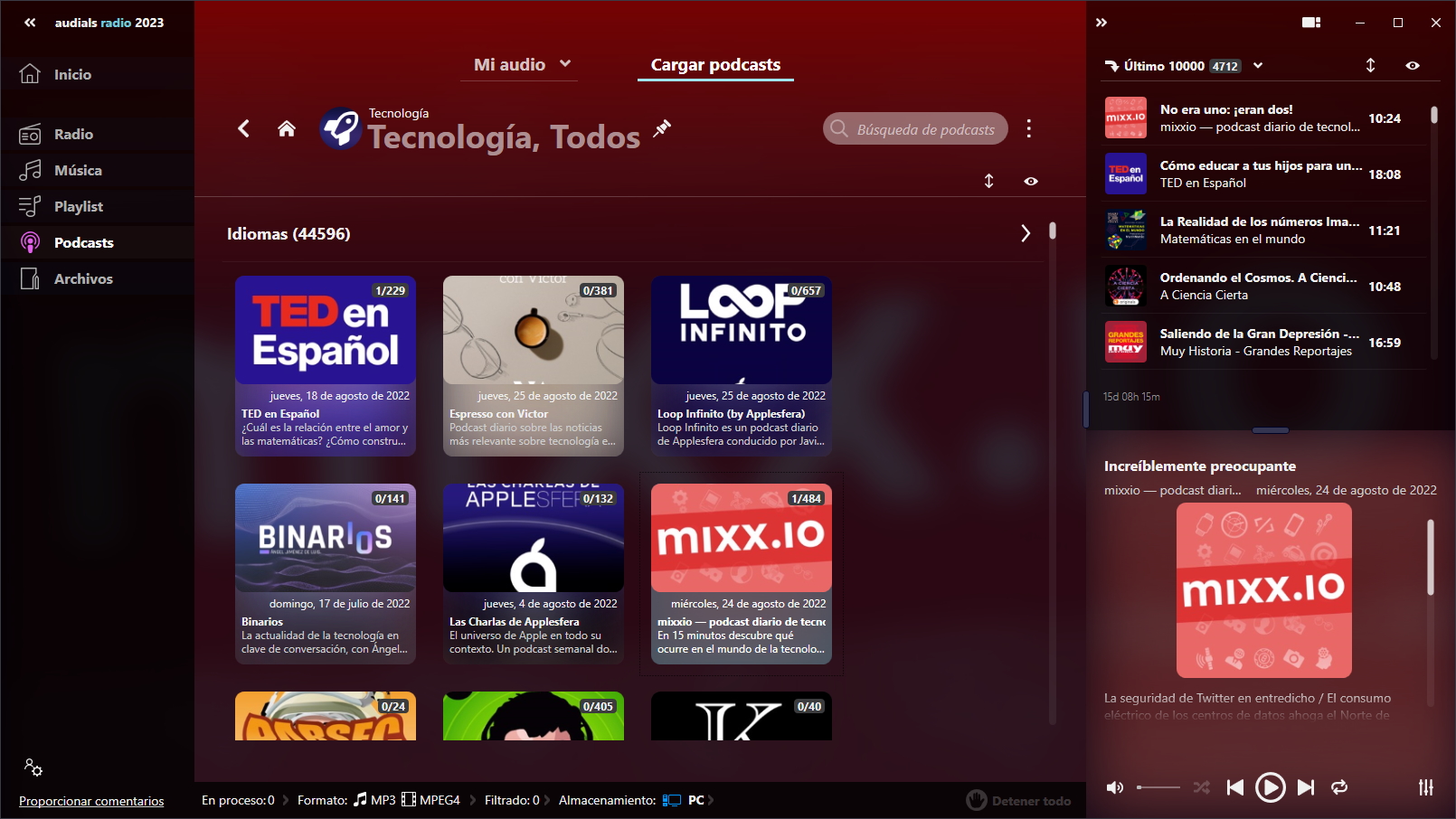Expand the Idiomas section arrow
Screen dimensions: 1456x819
1026,233
